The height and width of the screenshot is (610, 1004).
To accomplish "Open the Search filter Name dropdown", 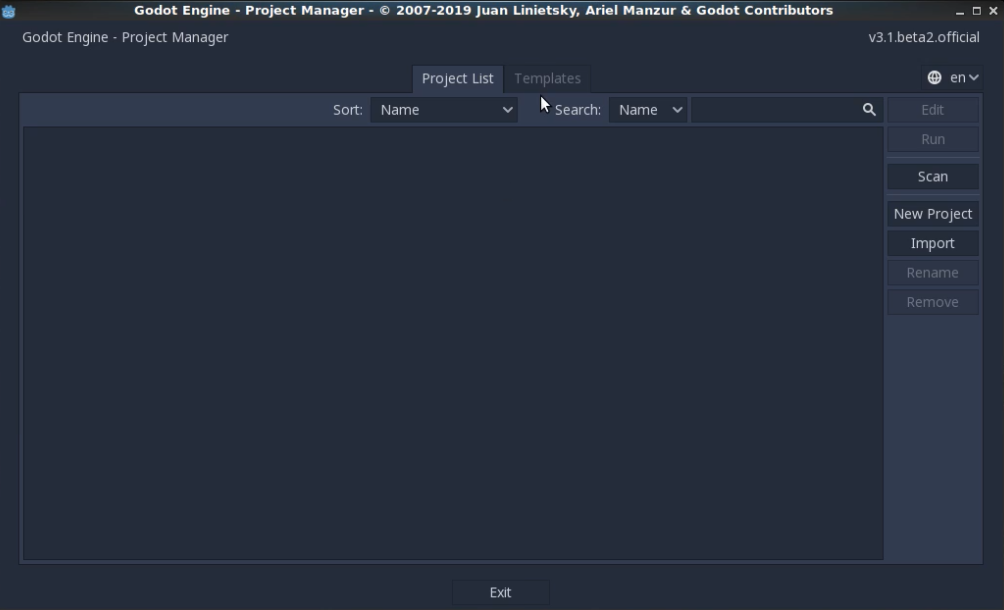I will (648, 110).
